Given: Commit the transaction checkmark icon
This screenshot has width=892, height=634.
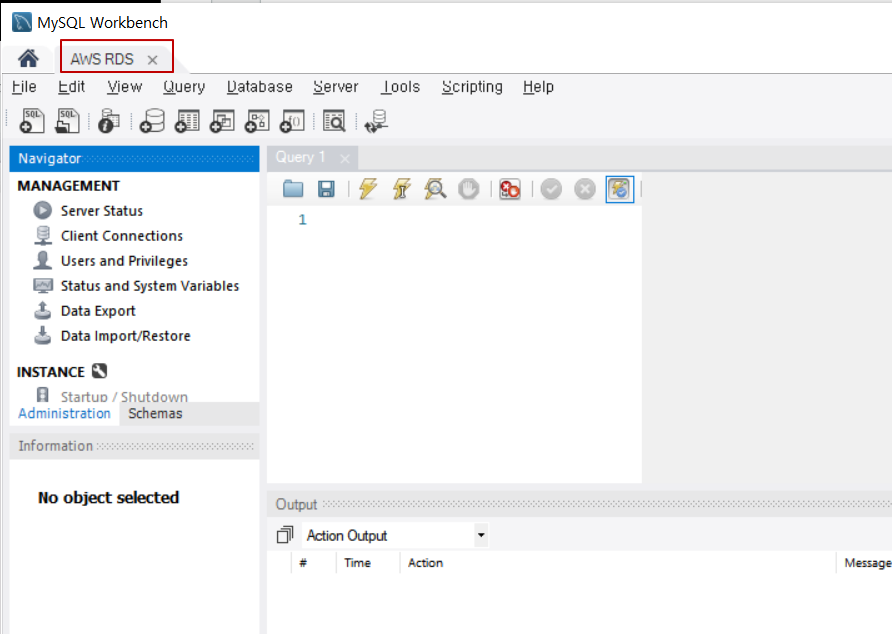Looking at the screenshot, I should pos(551,188).
